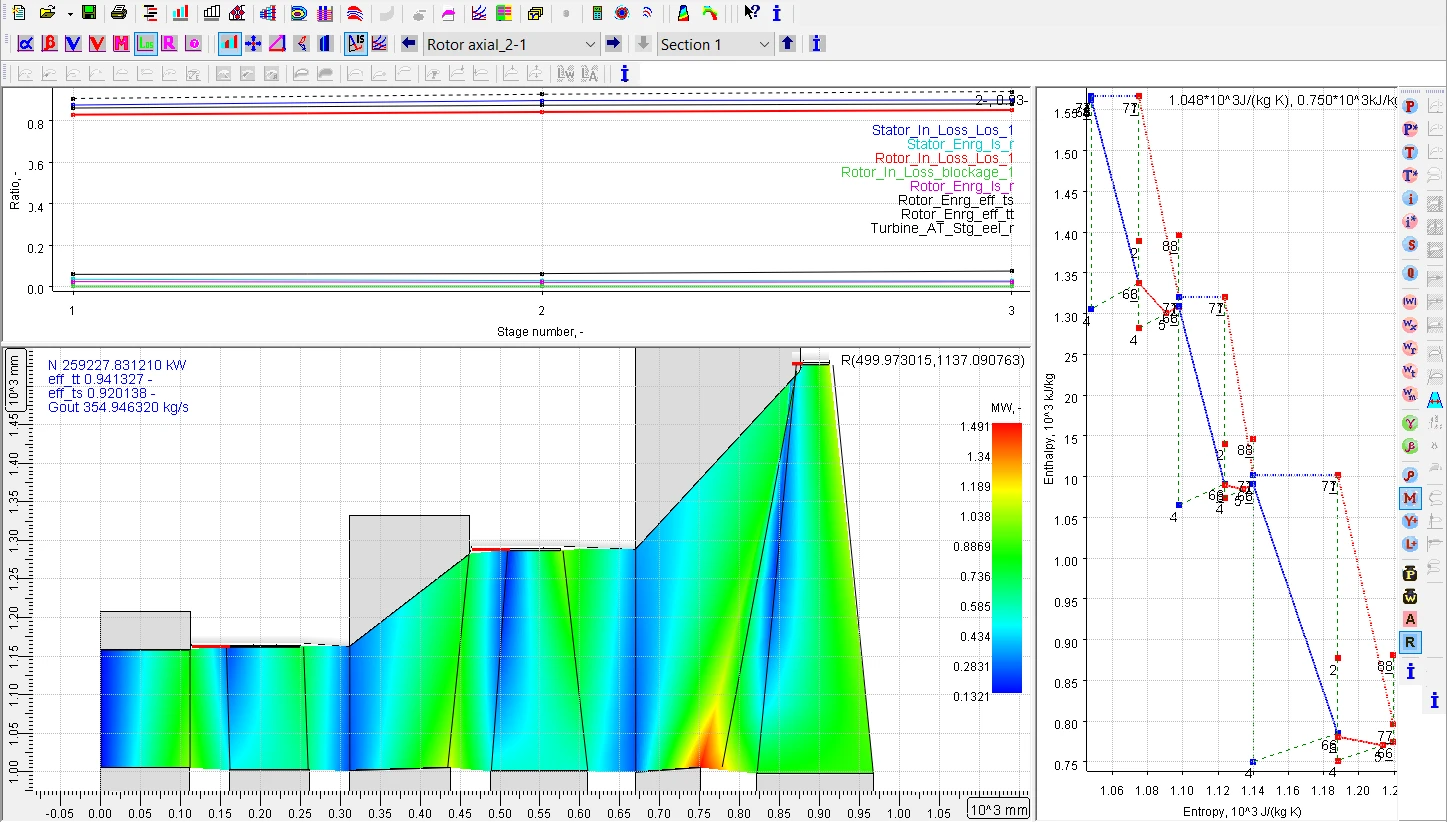Show static pressure P in right sidebar
Image resolution: width=1447 pixels, height=822 pixels.
click(1410, 106)
